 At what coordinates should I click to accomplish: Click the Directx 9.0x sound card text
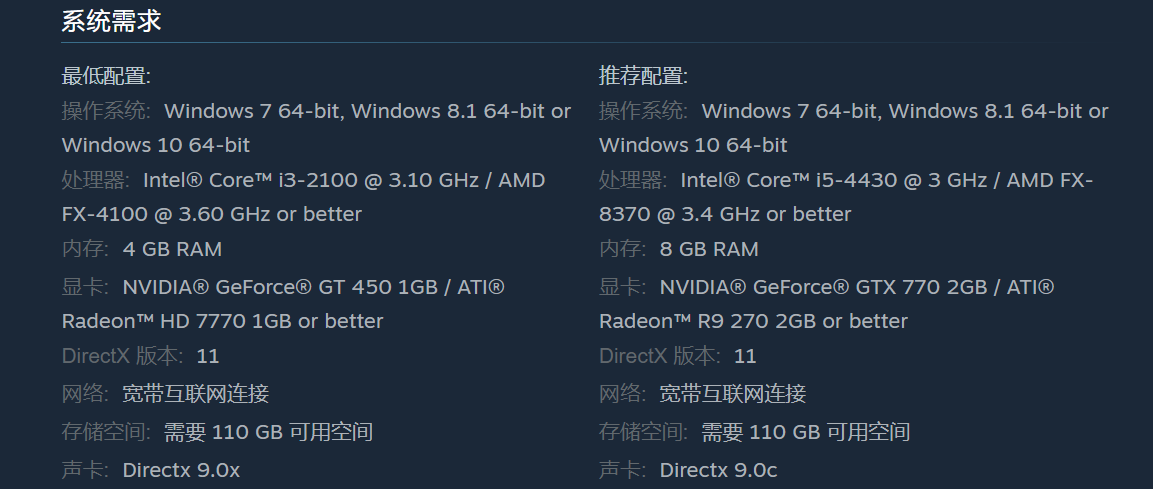pos(181,470)
